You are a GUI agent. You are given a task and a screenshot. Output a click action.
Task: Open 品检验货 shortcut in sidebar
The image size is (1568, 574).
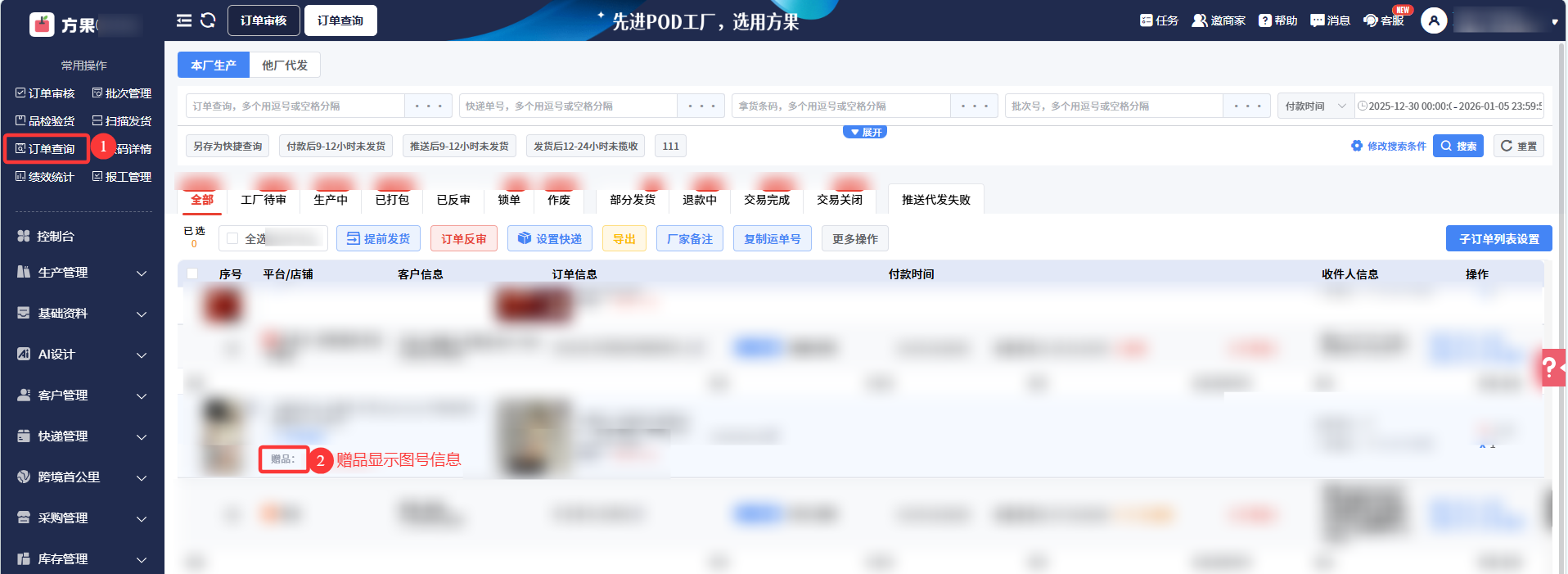coord(45,121)
